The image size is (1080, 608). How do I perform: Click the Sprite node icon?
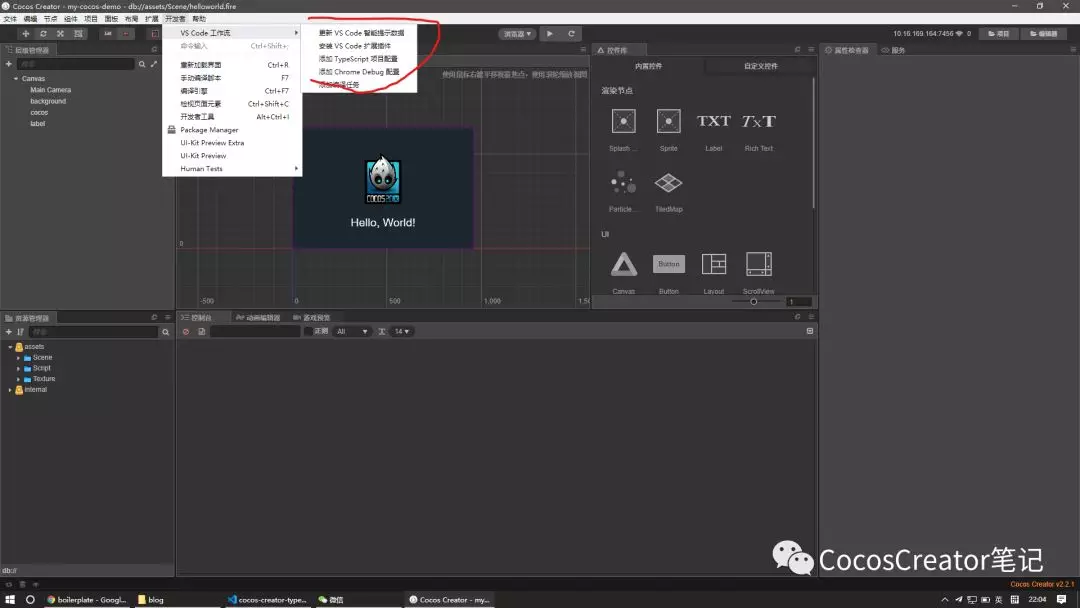(668, 121)
